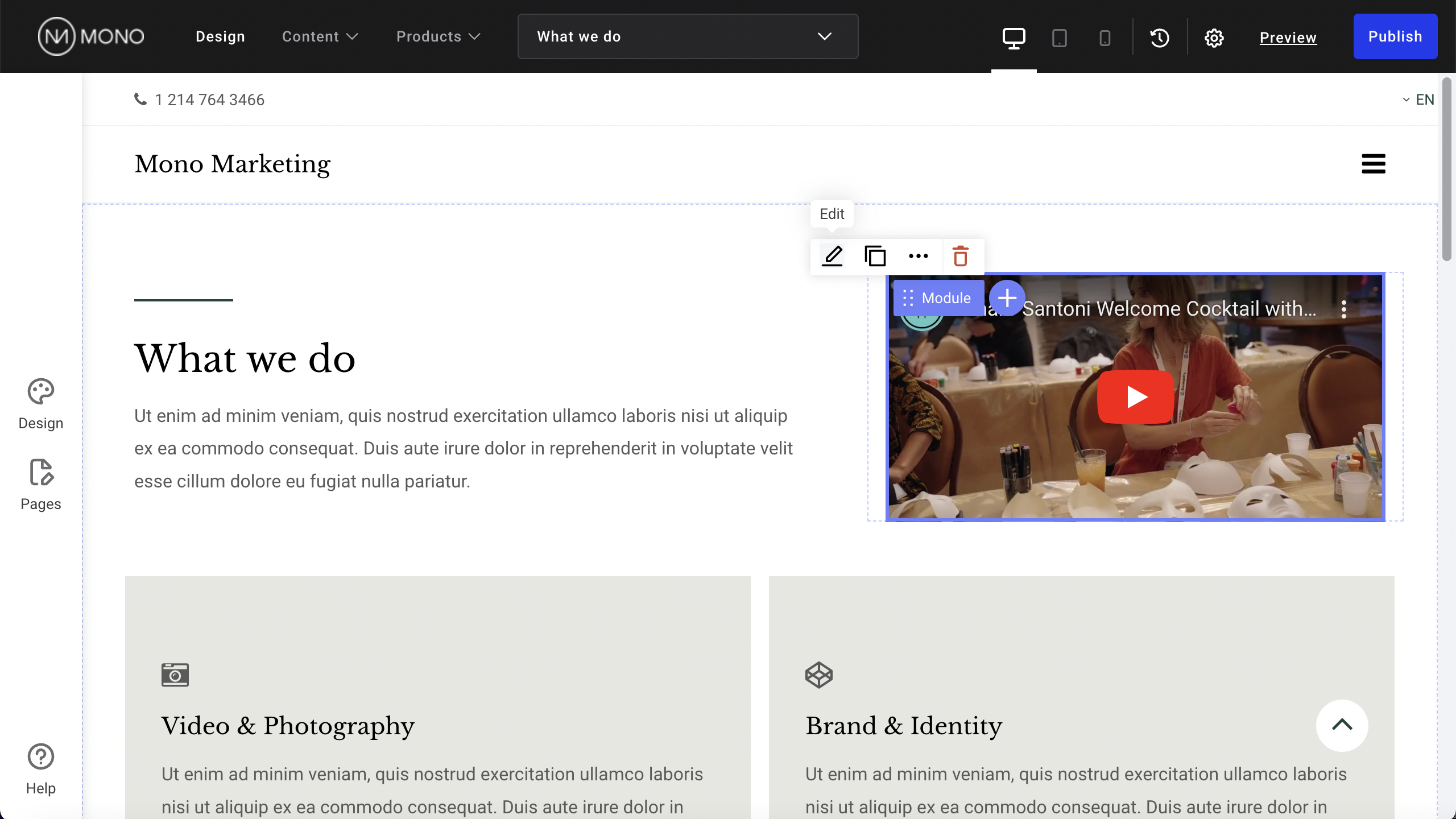Image resolution: width=1456 pixels, height=819 pixels.
Task: Select the paragraph under 'What we do'
Action: pos(464,448)
